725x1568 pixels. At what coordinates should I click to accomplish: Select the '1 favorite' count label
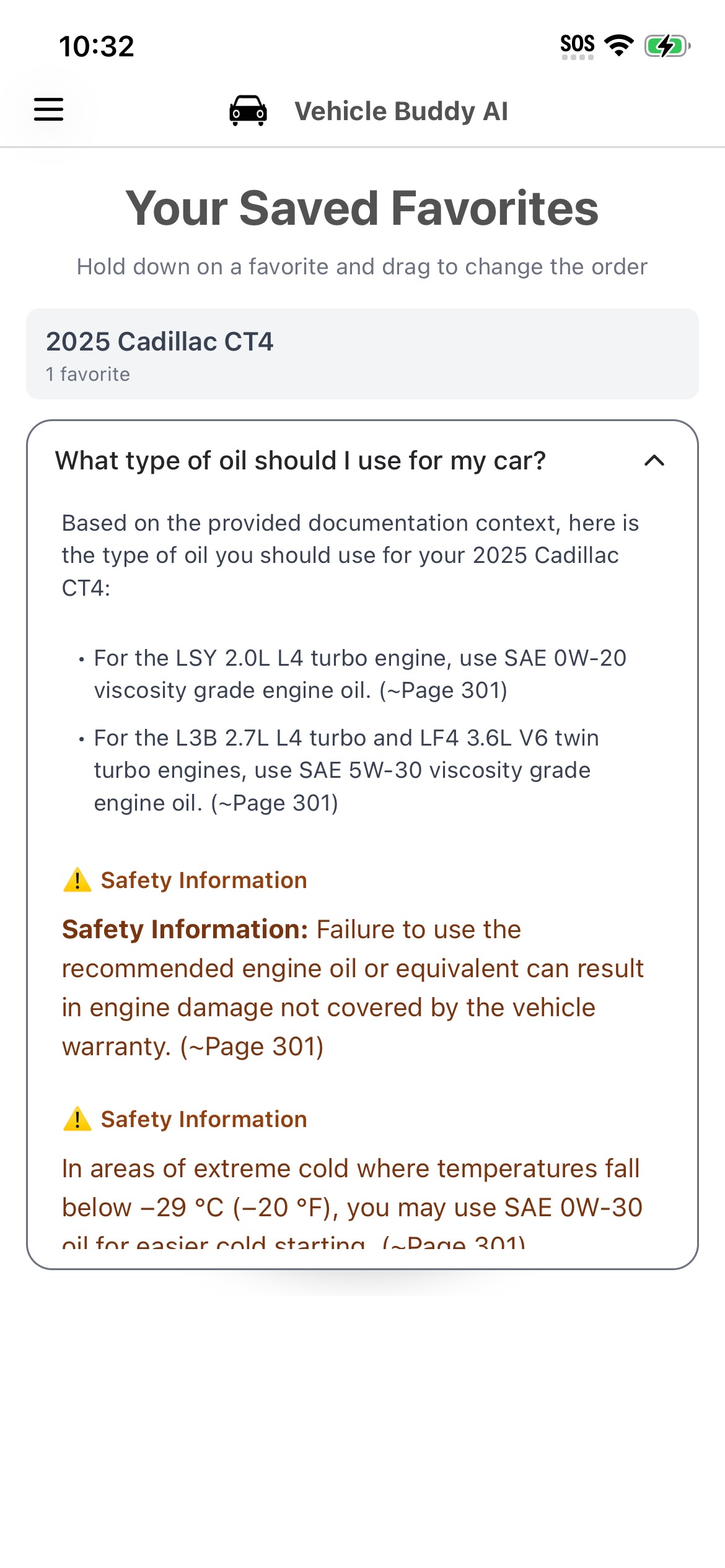[88, 375]
